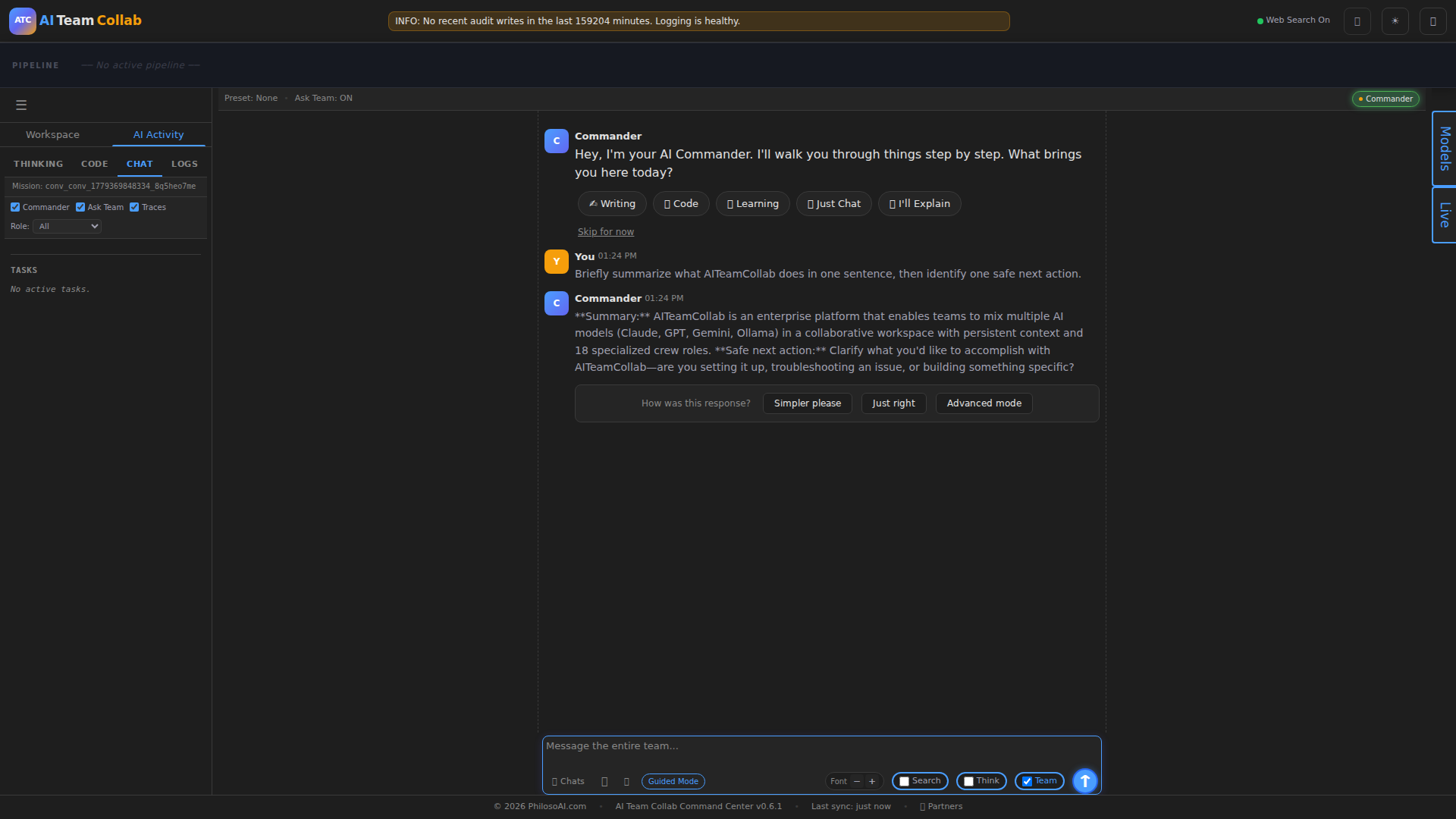Open the Partners link in the footer

941,807
